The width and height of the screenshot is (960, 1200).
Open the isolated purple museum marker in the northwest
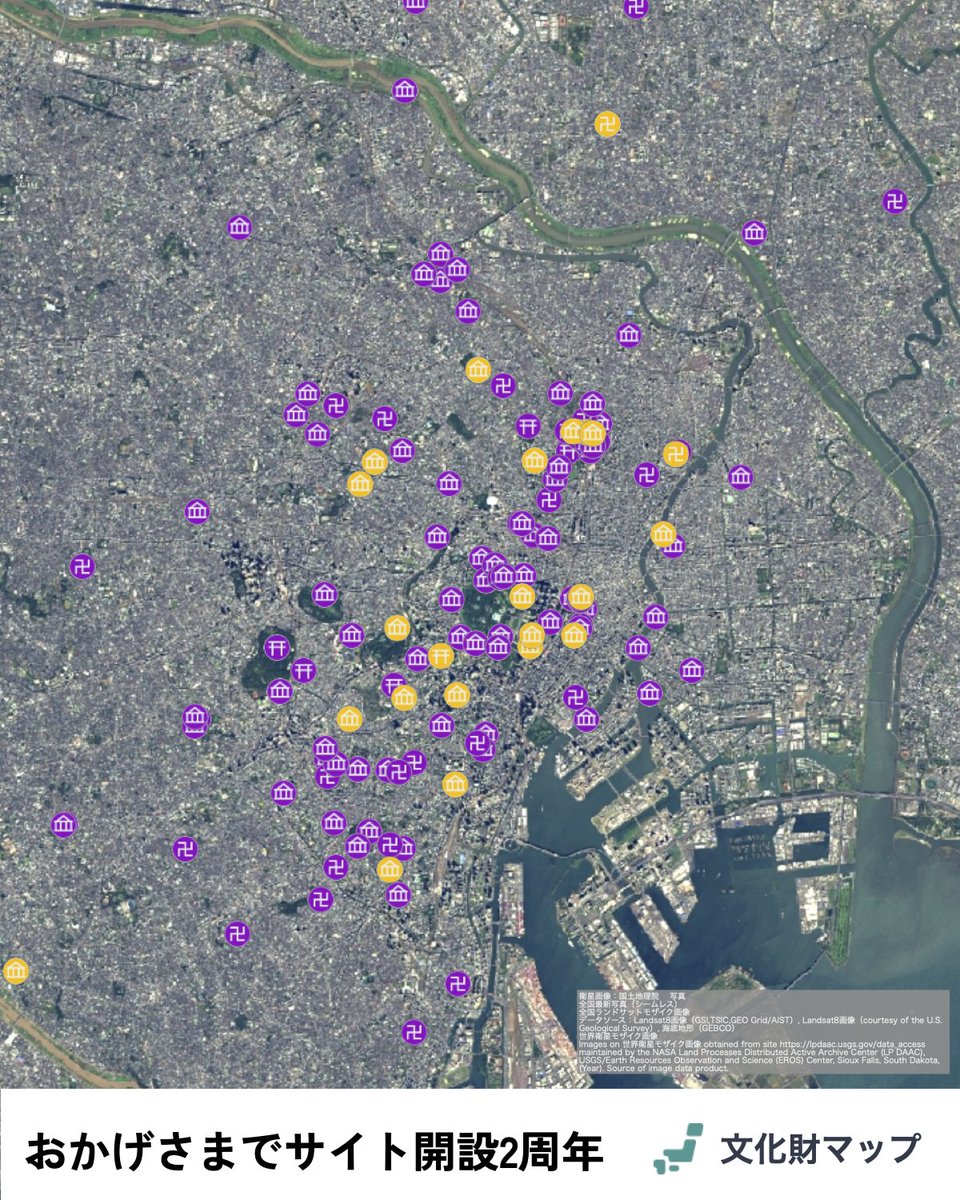(239, 227)
